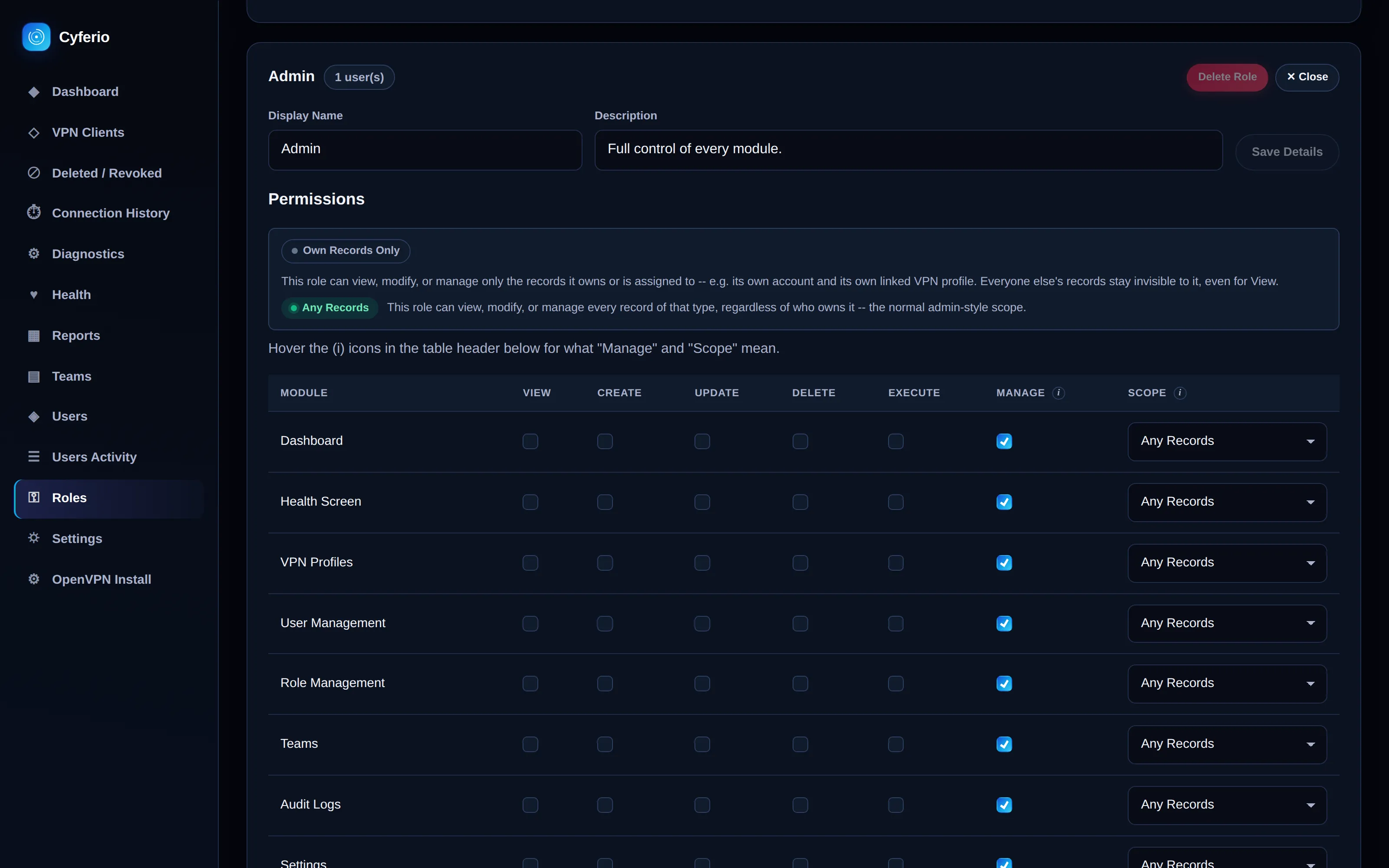Click the 1 user(s) badge
Viewport: 1389px width, 868px height.
click(359, 77)
